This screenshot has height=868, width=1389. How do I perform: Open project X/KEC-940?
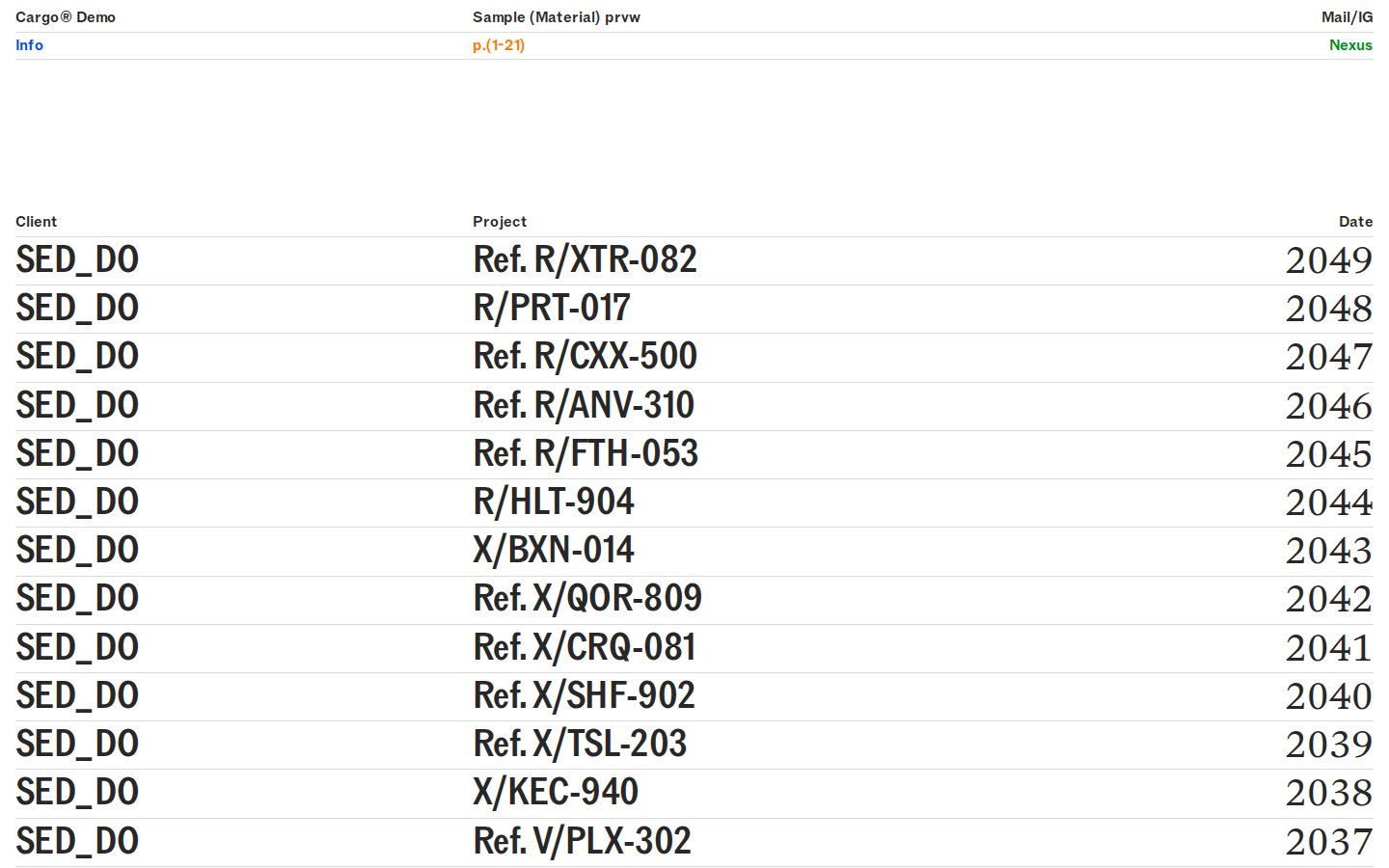click(556, 793)
